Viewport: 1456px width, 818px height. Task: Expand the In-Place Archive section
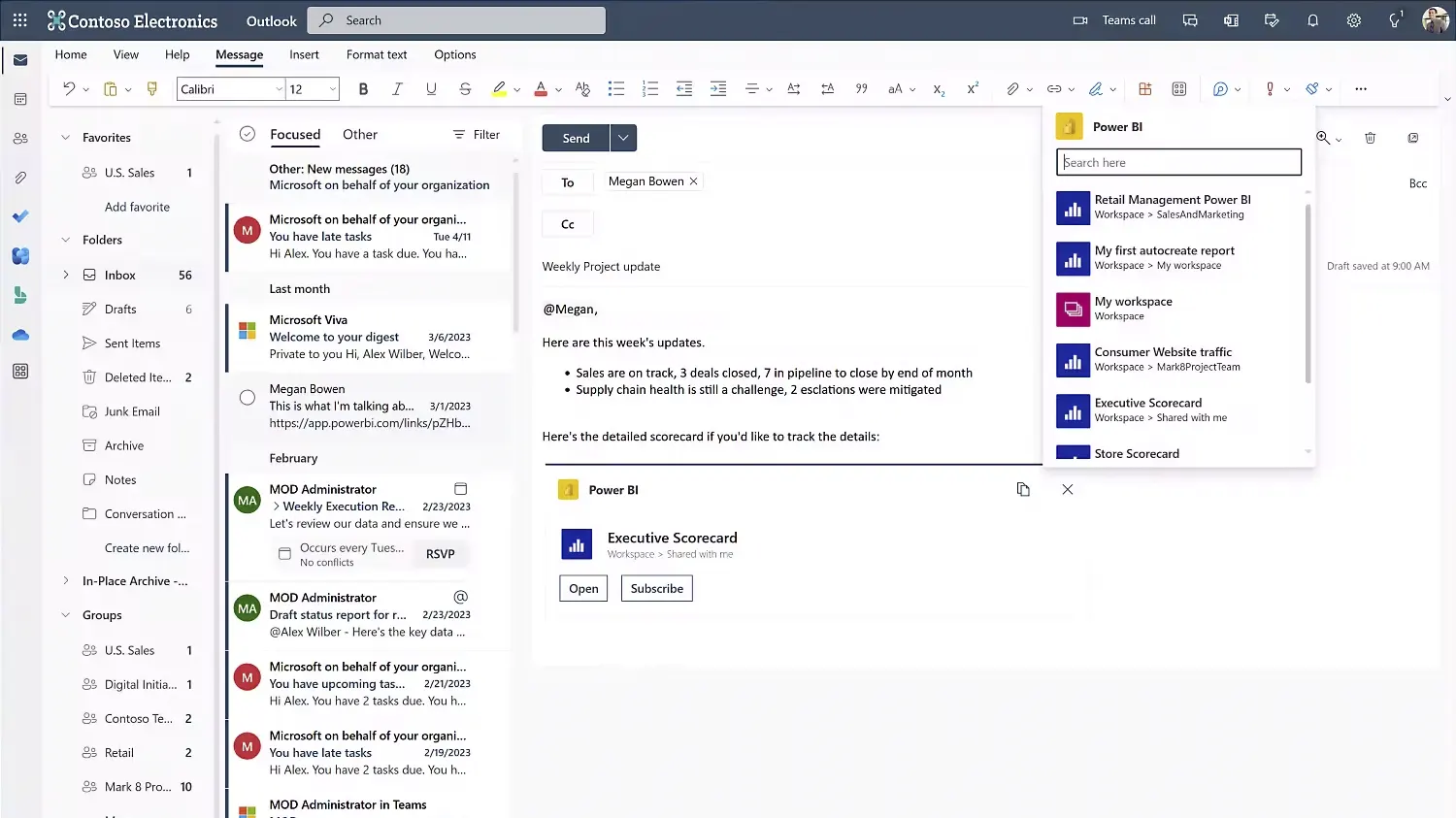66,580
